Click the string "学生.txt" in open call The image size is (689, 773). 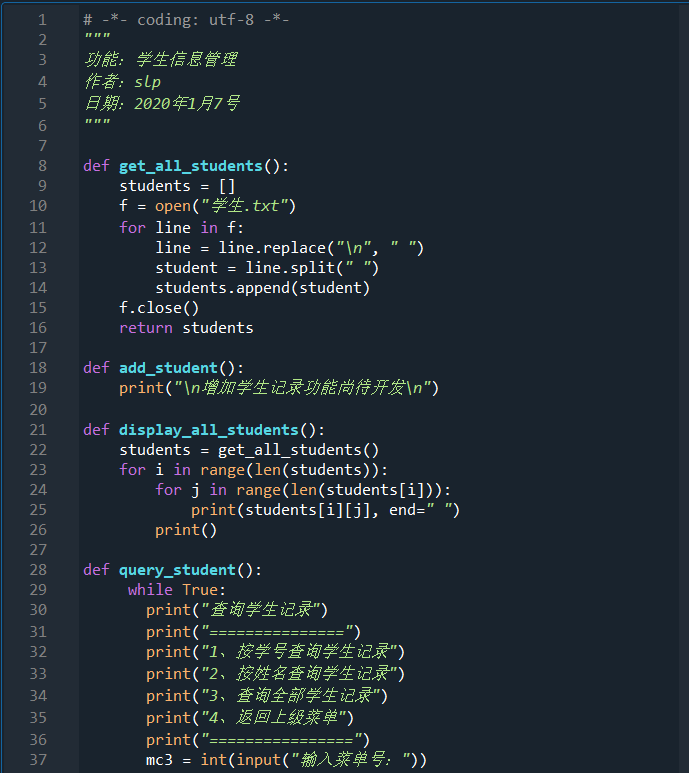245,206
